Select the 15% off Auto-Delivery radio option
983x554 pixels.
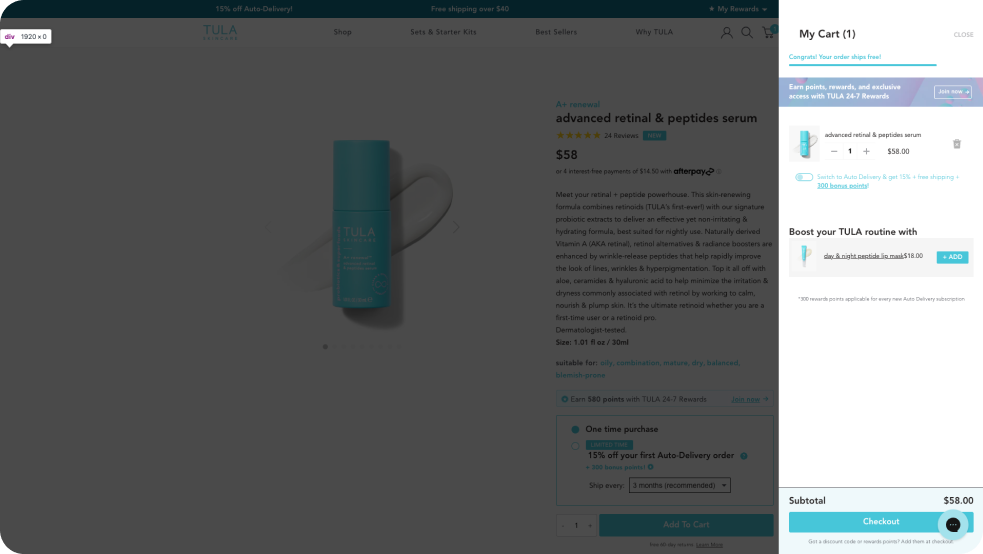[x=575, y=446]
